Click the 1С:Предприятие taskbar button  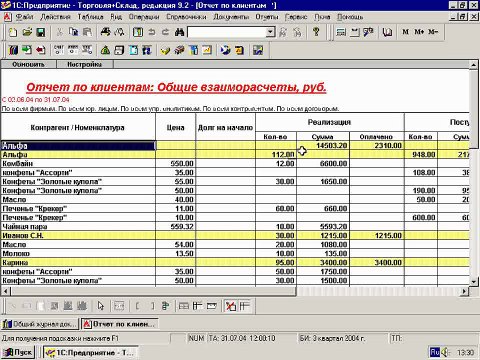tap(90, 352)
